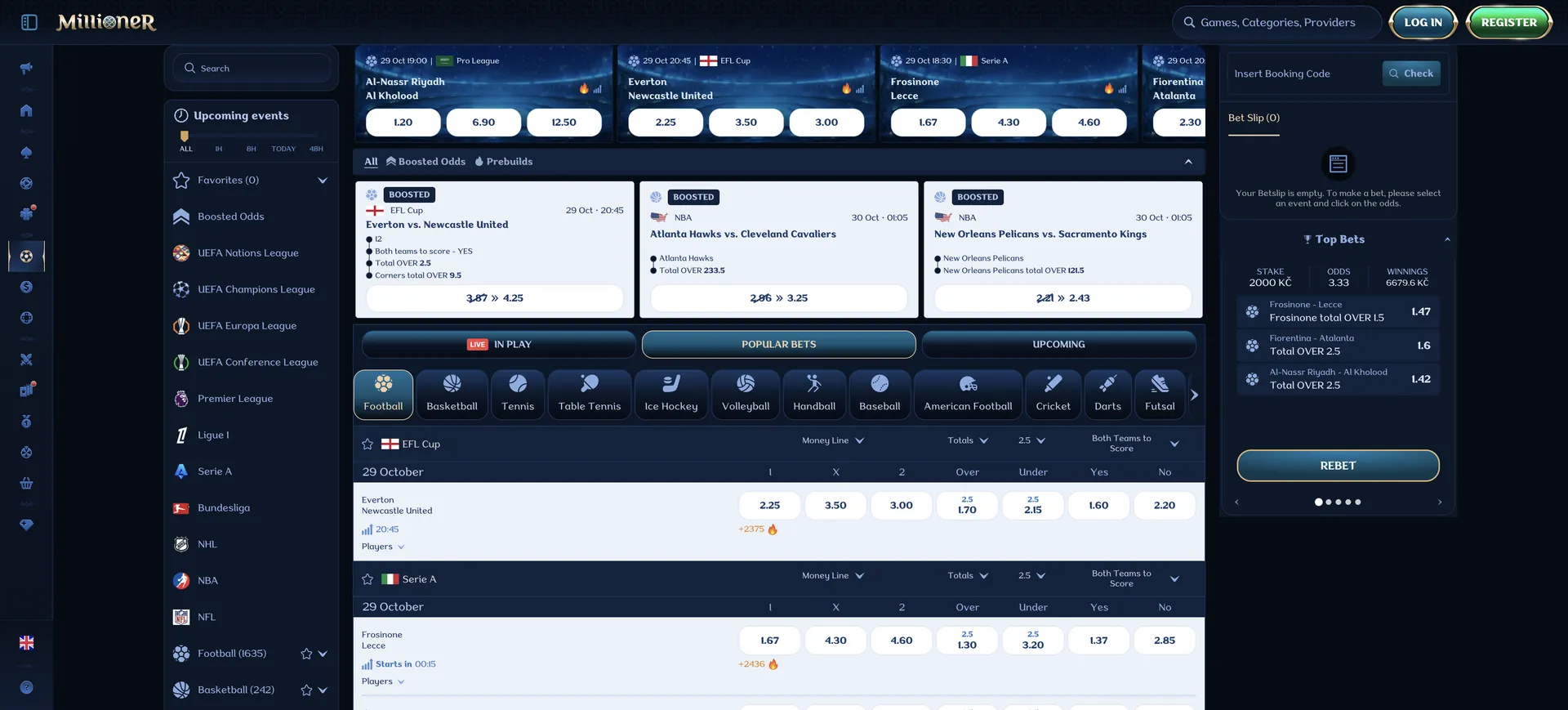Open the shopping basket icon
1568x710 pixels.
(26, 483)
